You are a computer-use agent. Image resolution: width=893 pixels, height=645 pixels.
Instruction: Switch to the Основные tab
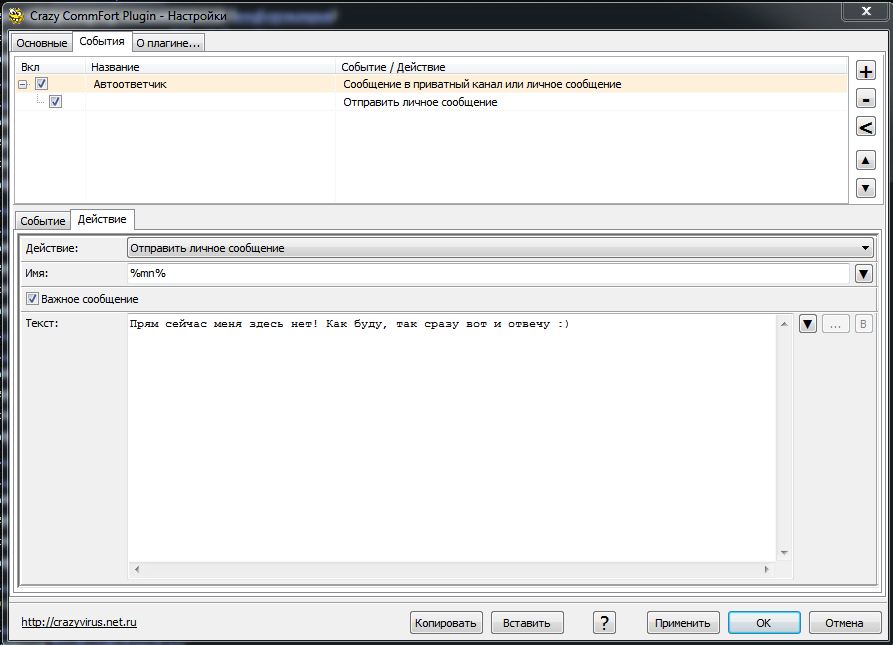pyautogui.click(x=42, y=43)
